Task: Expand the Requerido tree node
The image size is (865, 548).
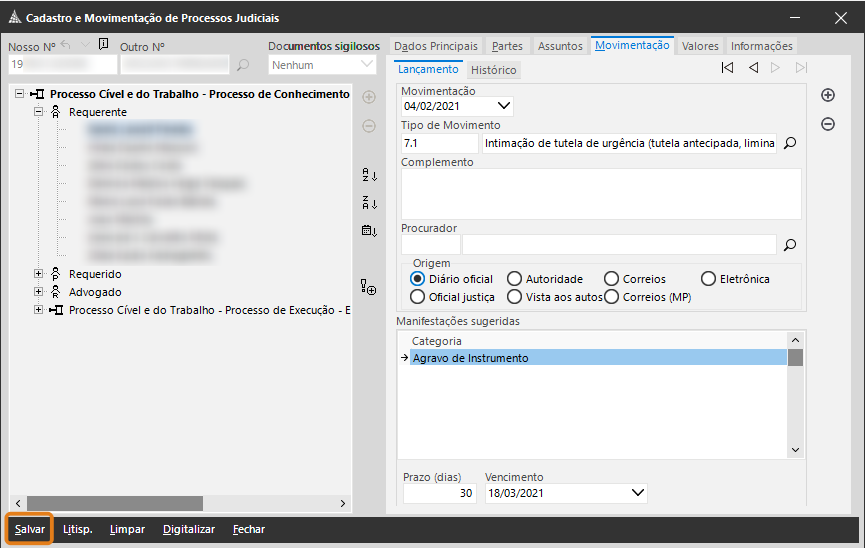Action: pos(39,274)
